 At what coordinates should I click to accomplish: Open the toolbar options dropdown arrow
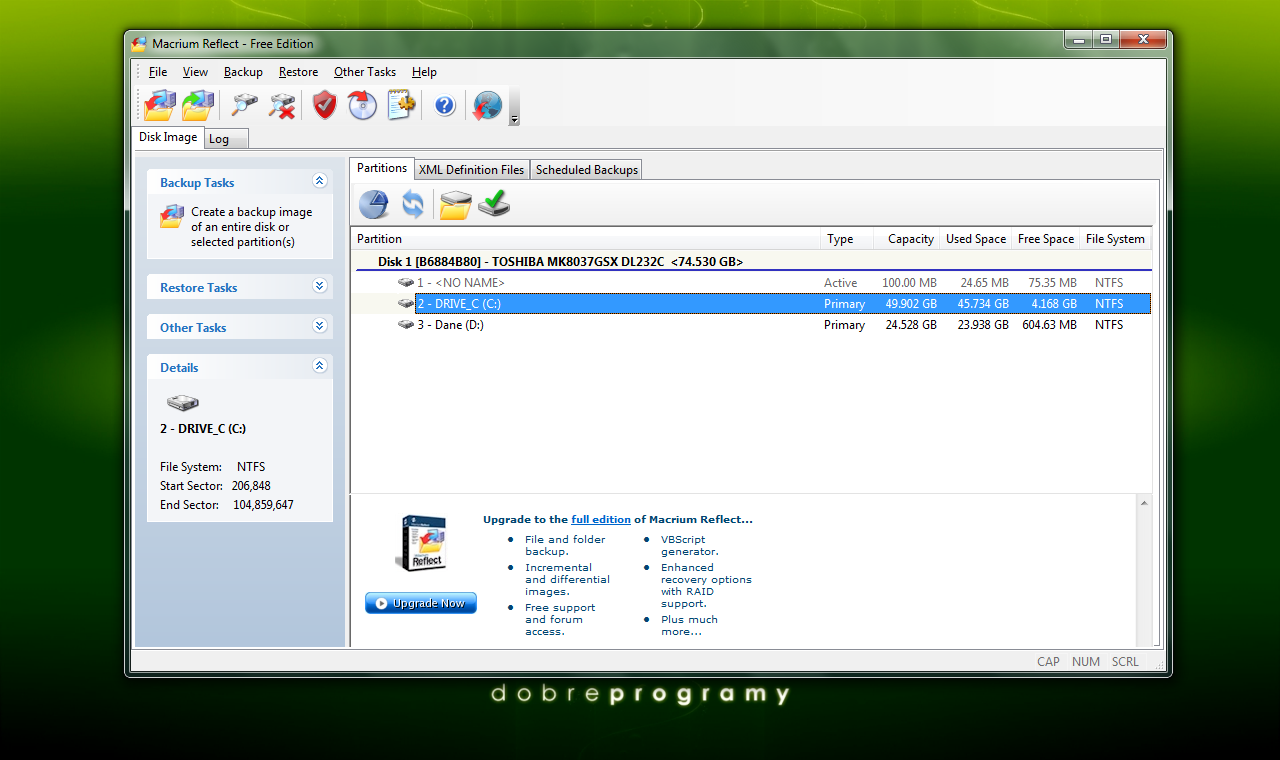[x=514, y=120]
